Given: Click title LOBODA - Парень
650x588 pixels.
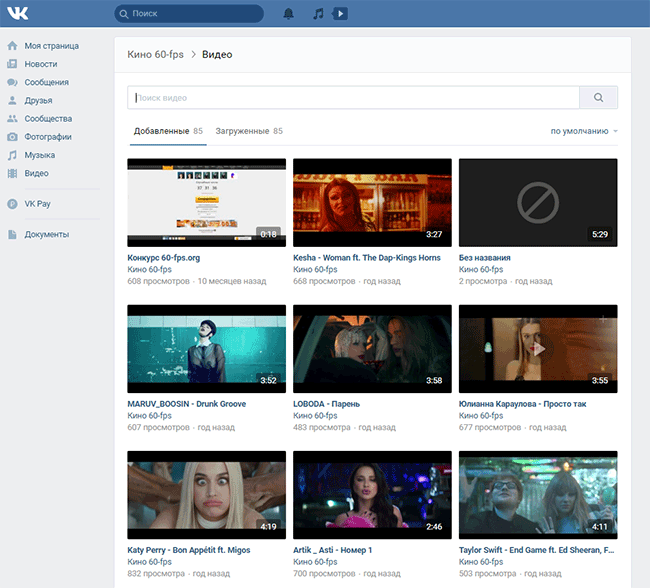Looking at the screenshot, I should (x=327, y=404).
